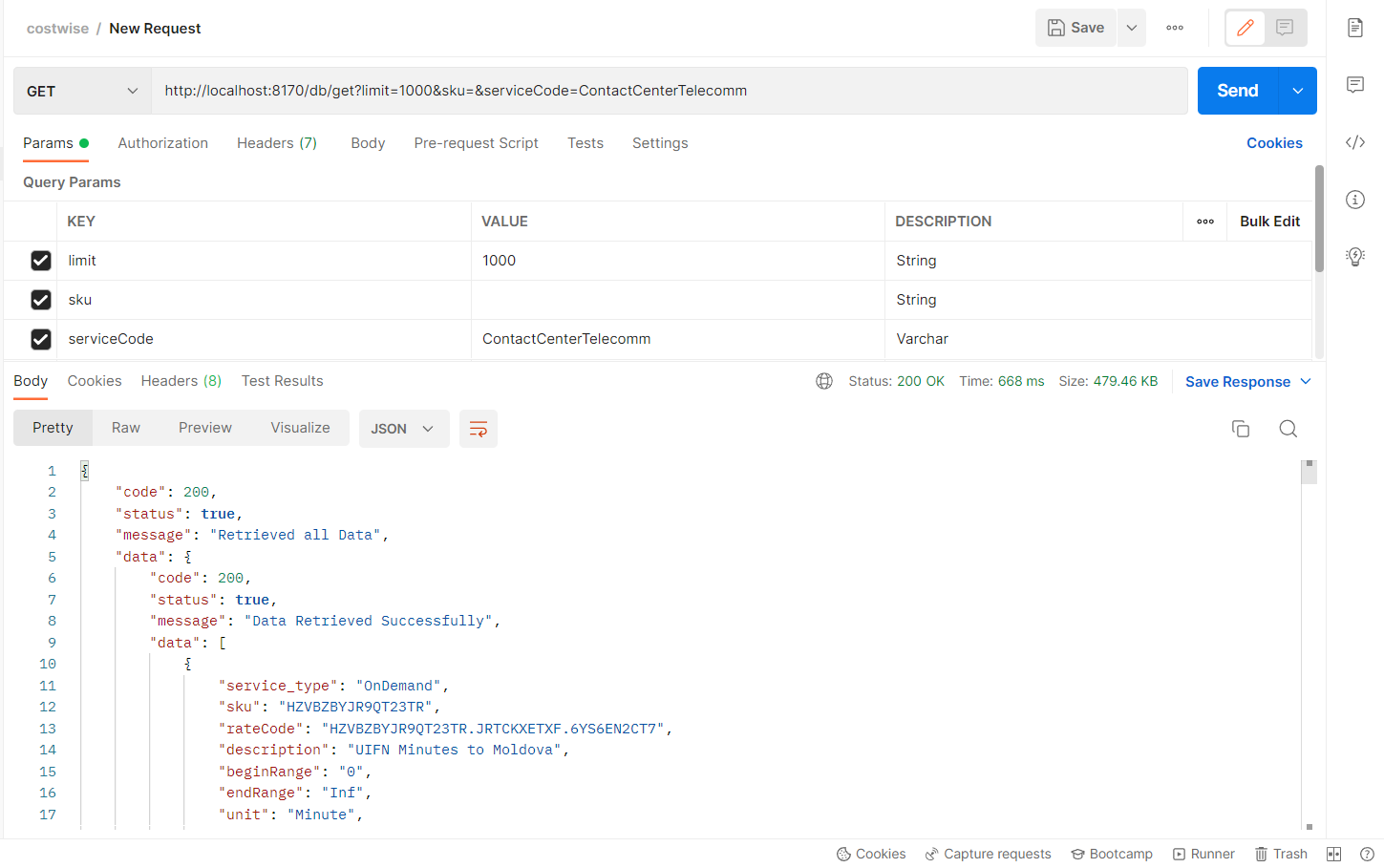The height and width of the screenshot is (868, 1384).
Task: Open column options three-dot icon
Action: pos(1205,222)
